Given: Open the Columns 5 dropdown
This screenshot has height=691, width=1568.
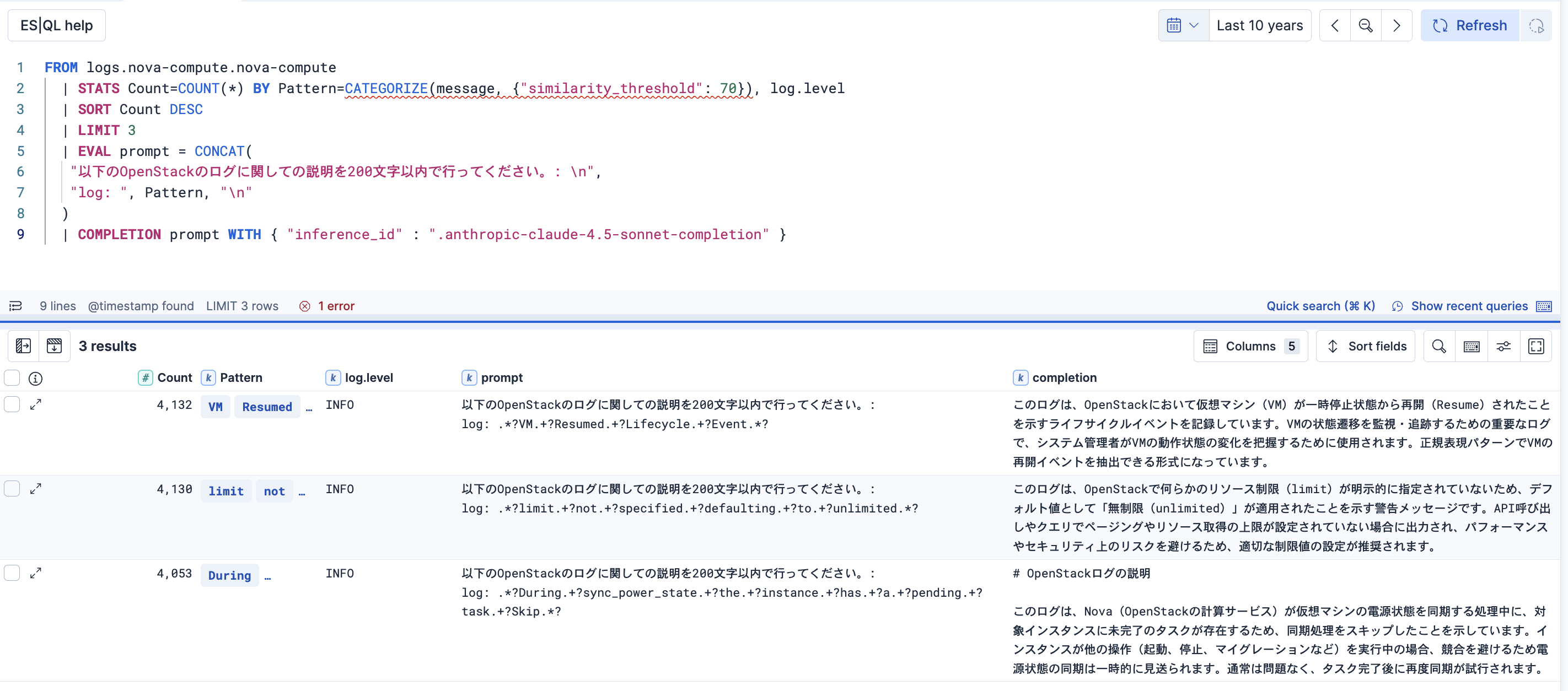Looking at the screenshot, I should coord(1251,346).
